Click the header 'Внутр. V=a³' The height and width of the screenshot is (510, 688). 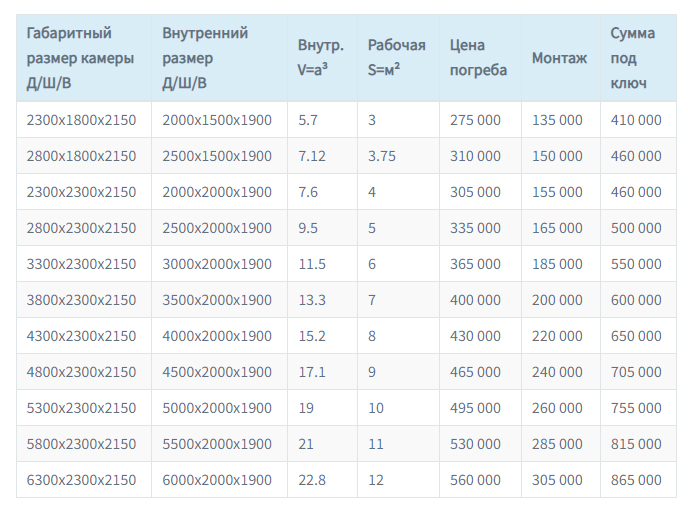pyautogui.click(x=322, y=58)
